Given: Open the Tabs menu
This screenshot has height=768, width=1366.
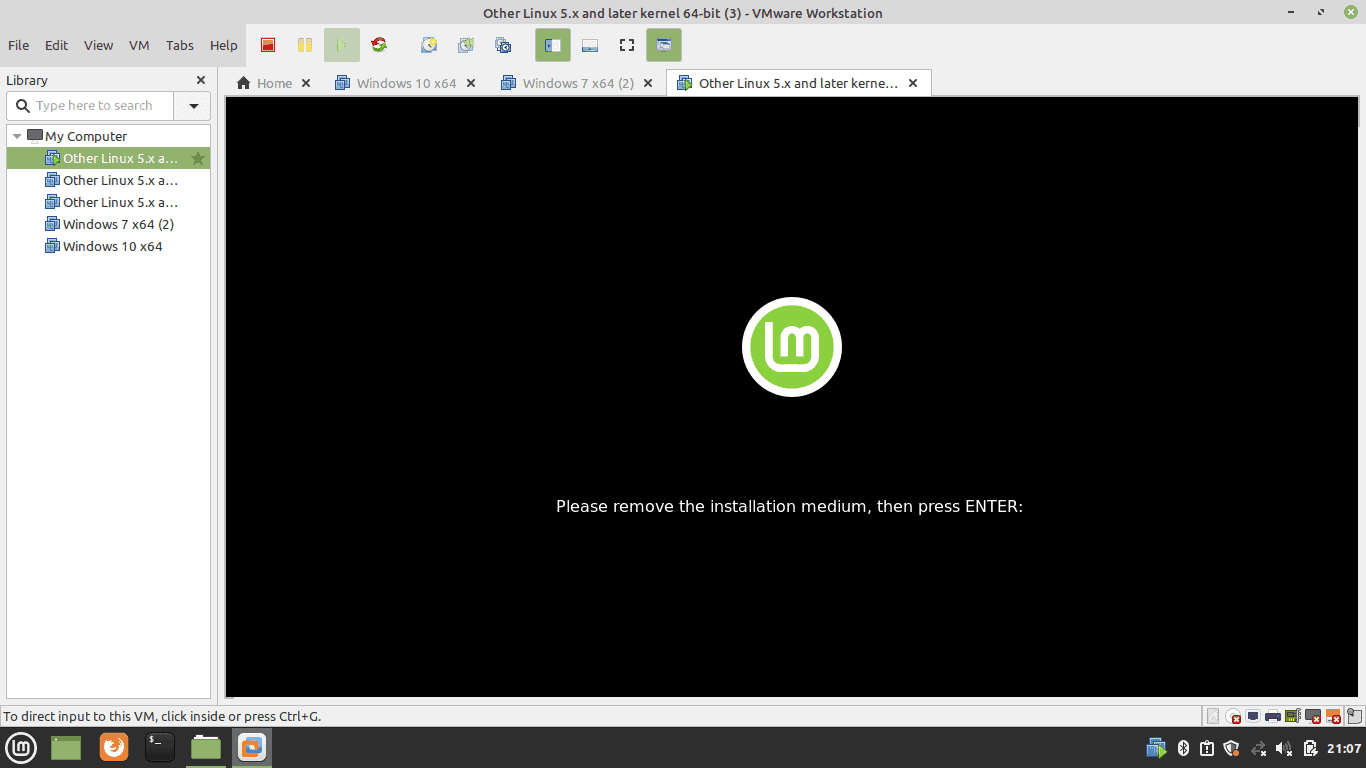Looking at the screenshot, I should click(x=180, y=45).
